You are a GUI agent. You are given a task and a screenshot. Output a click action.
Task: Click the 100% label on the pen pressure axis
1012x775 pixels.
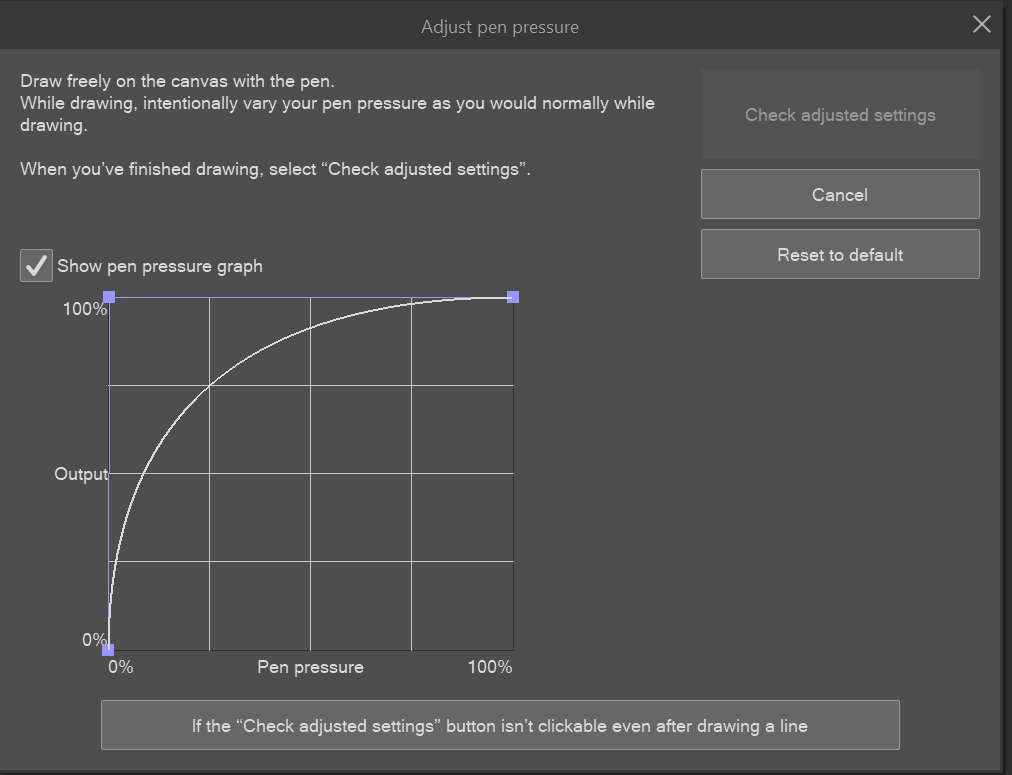point(490,667)
